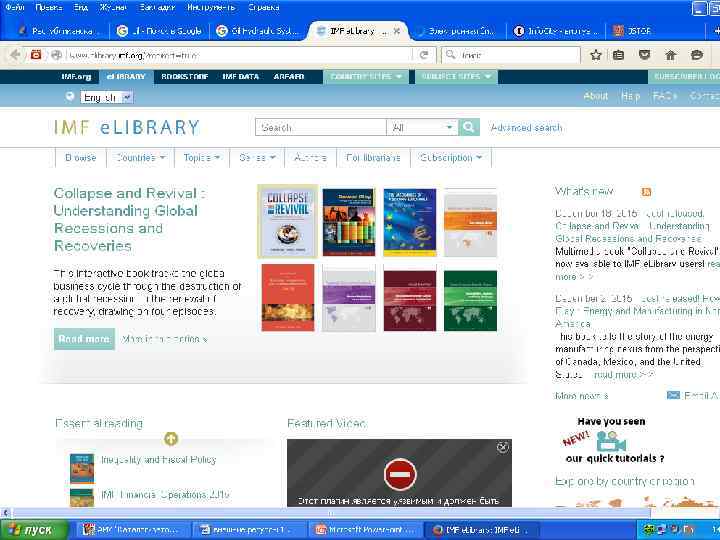The image size is (720, 540).
Task: Dismiss the plugin notice with its X icon
Action: point(503,447)
